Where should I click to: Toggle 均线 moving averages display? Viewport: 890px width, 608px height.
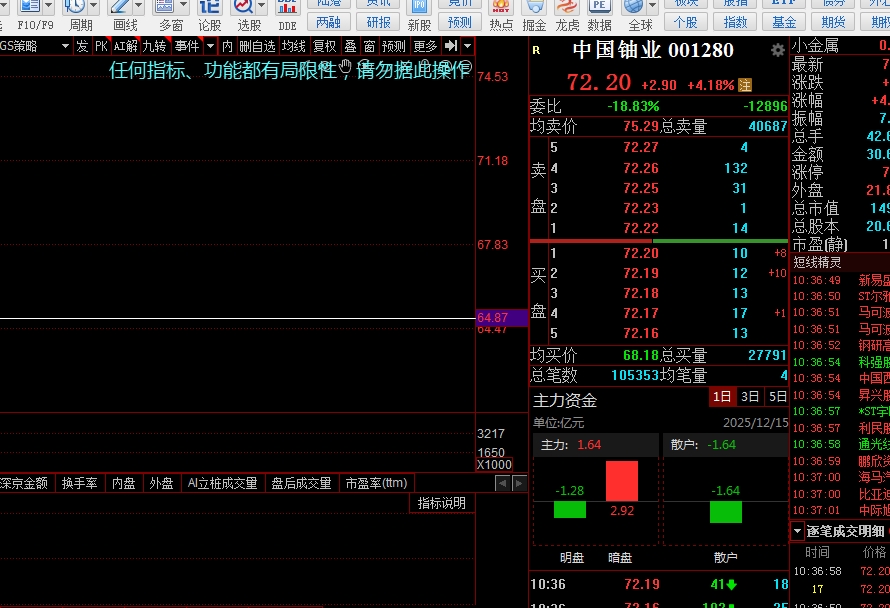(293, 46)
